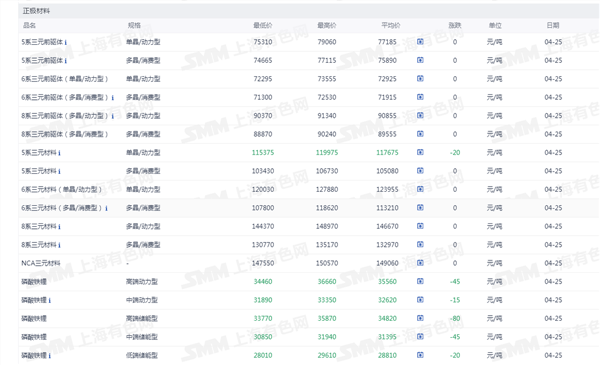Open chart icon beside average price 77185
This screenshot has height=365, width=600.
pyautogui.click(x=420, y=41)
